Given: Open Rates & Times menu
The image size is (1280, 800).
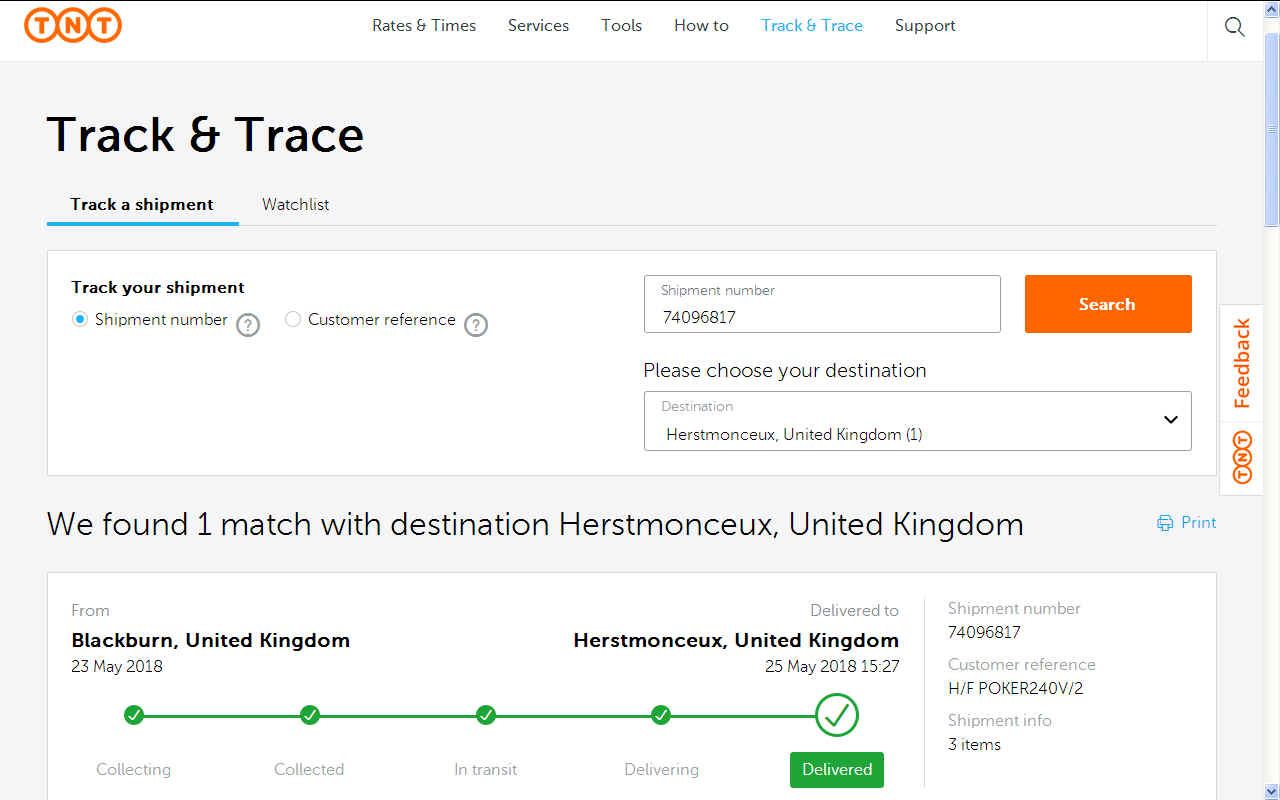Looking at the screenshot, I should [424, 26].
